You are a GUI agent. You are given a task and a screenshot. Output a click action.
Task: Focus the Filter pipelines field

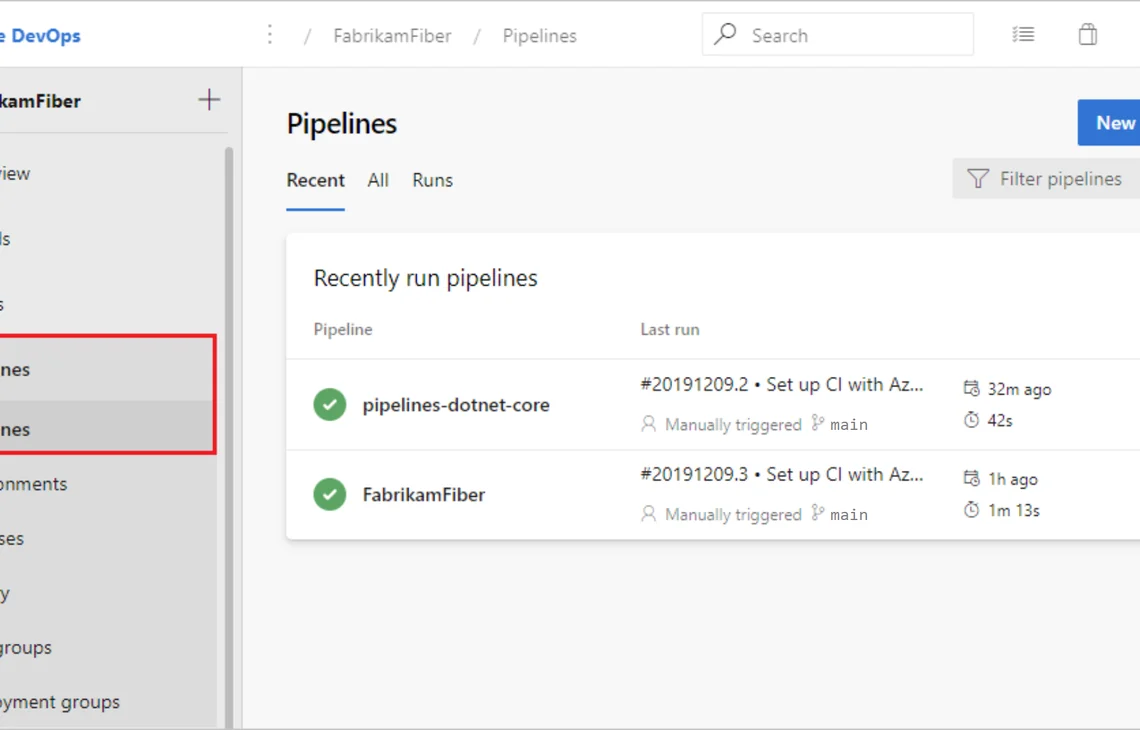(1046, 179)
